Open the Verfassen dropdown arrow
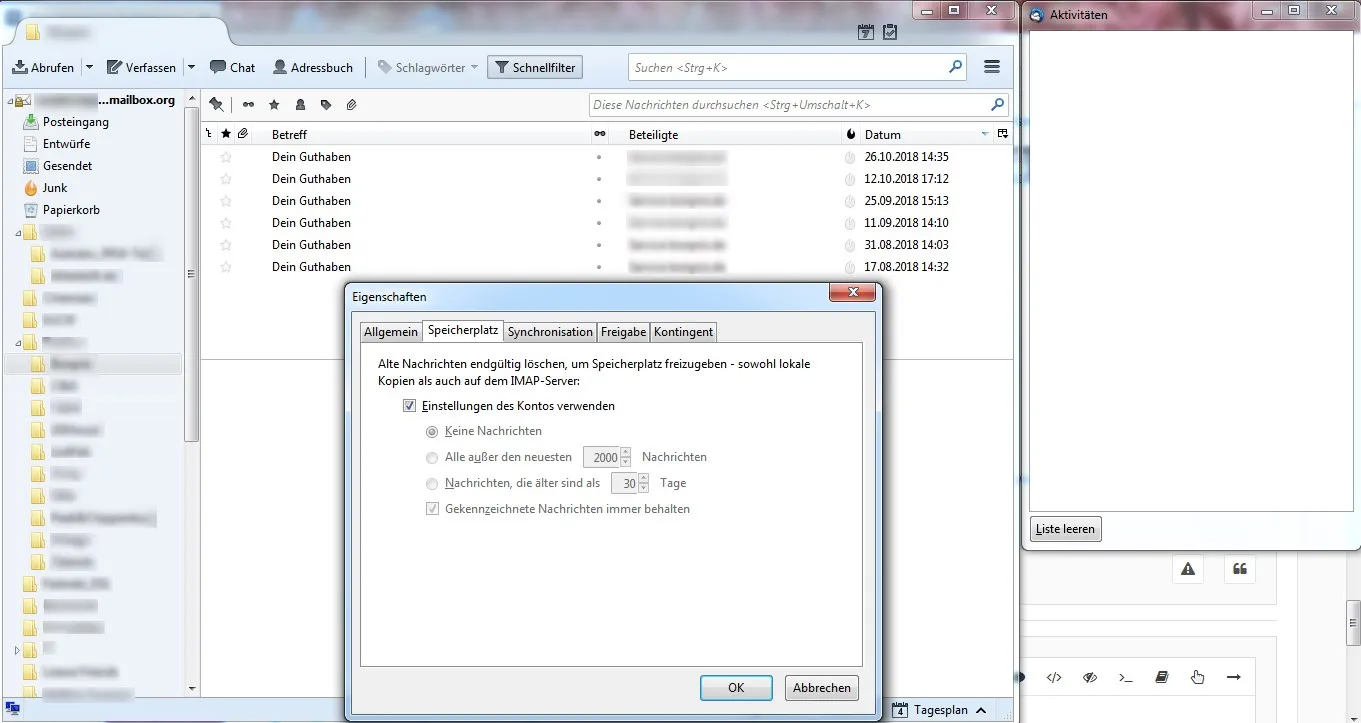Viewport: 1361px width, 723px height. (191, 67)
